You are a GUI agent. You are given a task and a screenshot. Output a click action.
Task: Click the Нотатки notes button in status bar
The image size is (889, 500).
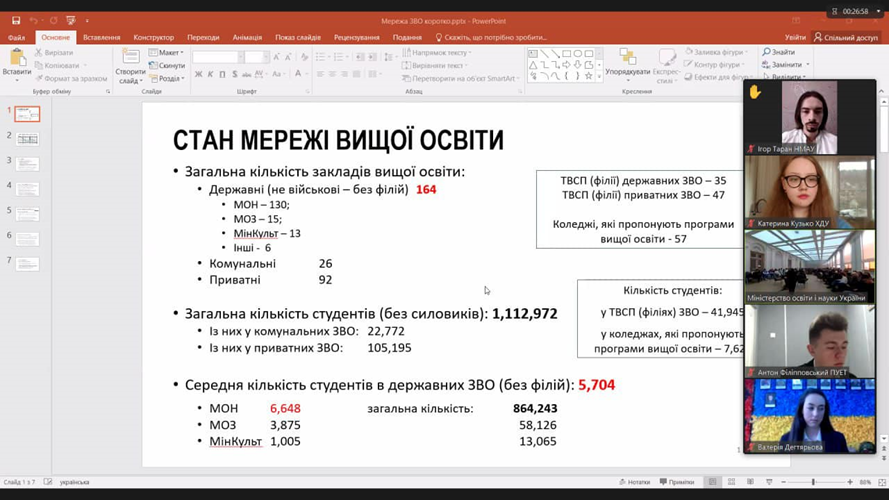tap(634, 482)
